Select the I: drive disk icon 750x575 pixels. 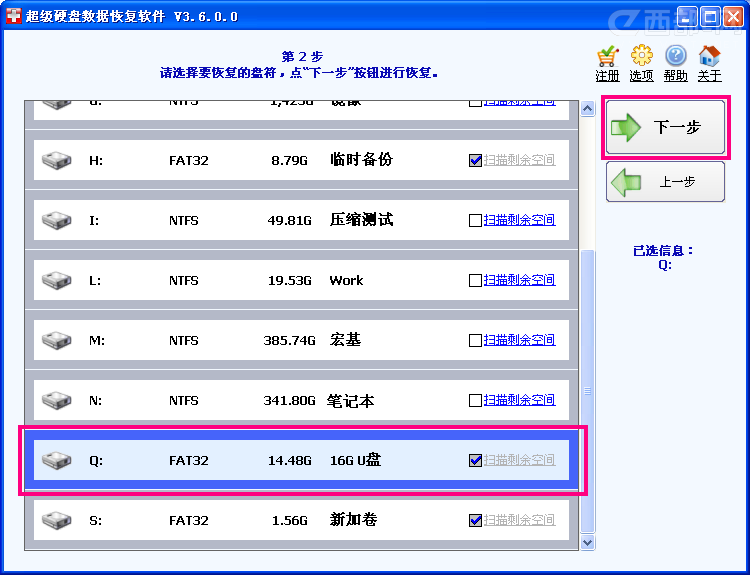click(x=56, y=220)
